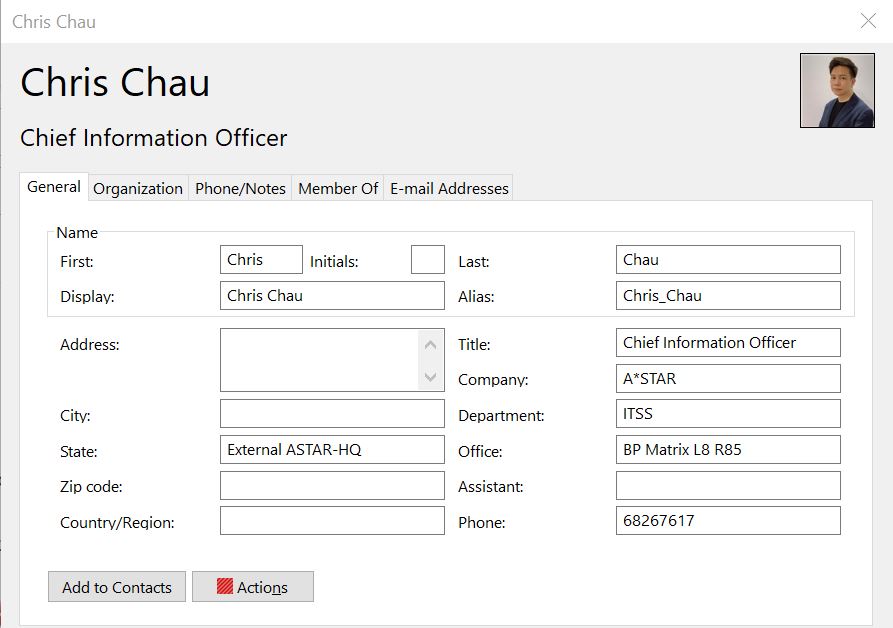893x628 pixels.
Task: Show the Member Of tab
Action: point(338,188)
